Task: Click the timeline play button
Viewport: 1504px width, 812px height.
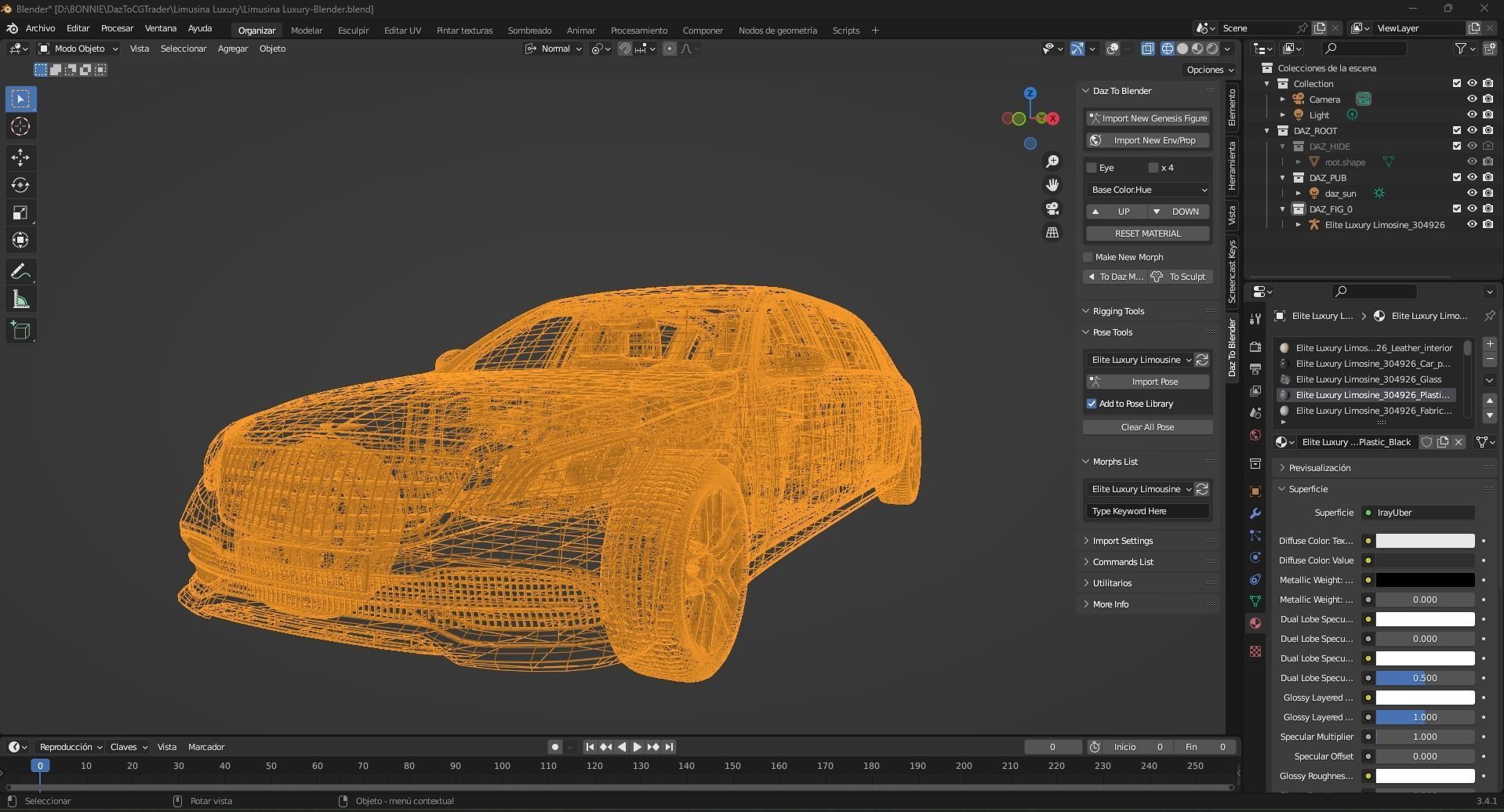Action: click(x=637, y=747)
